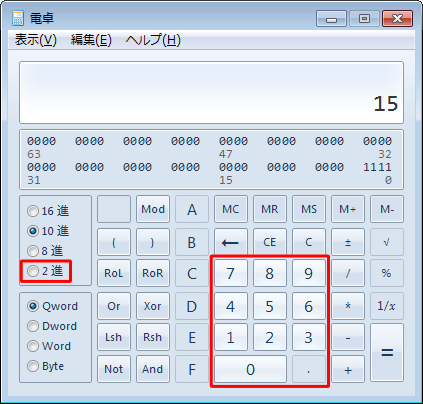Click the MR memory recall button
Viewport: 423px width, 404px height.
pos(270,209)
